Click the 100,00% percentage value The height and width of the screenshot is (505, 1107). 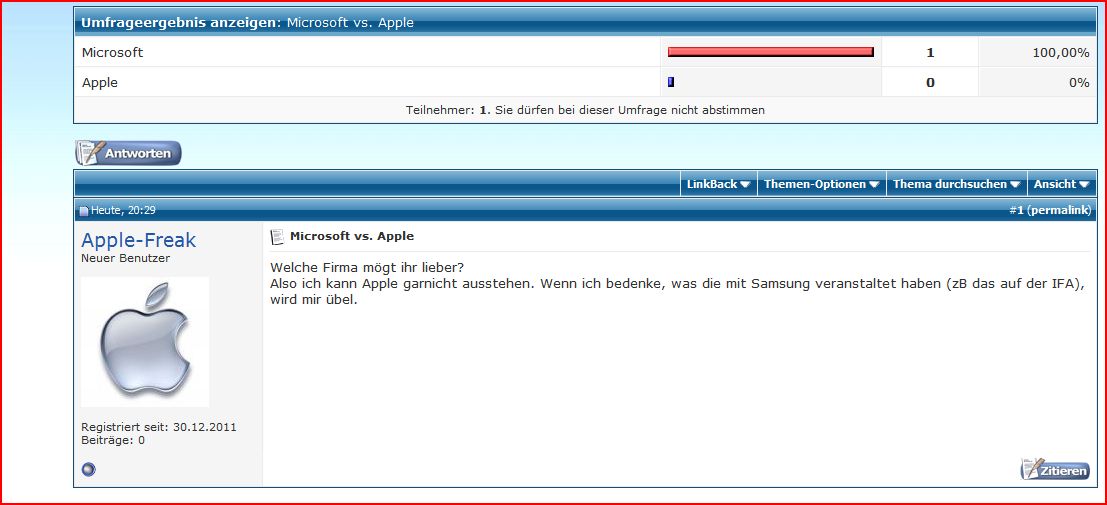[x=1060, y=52]
